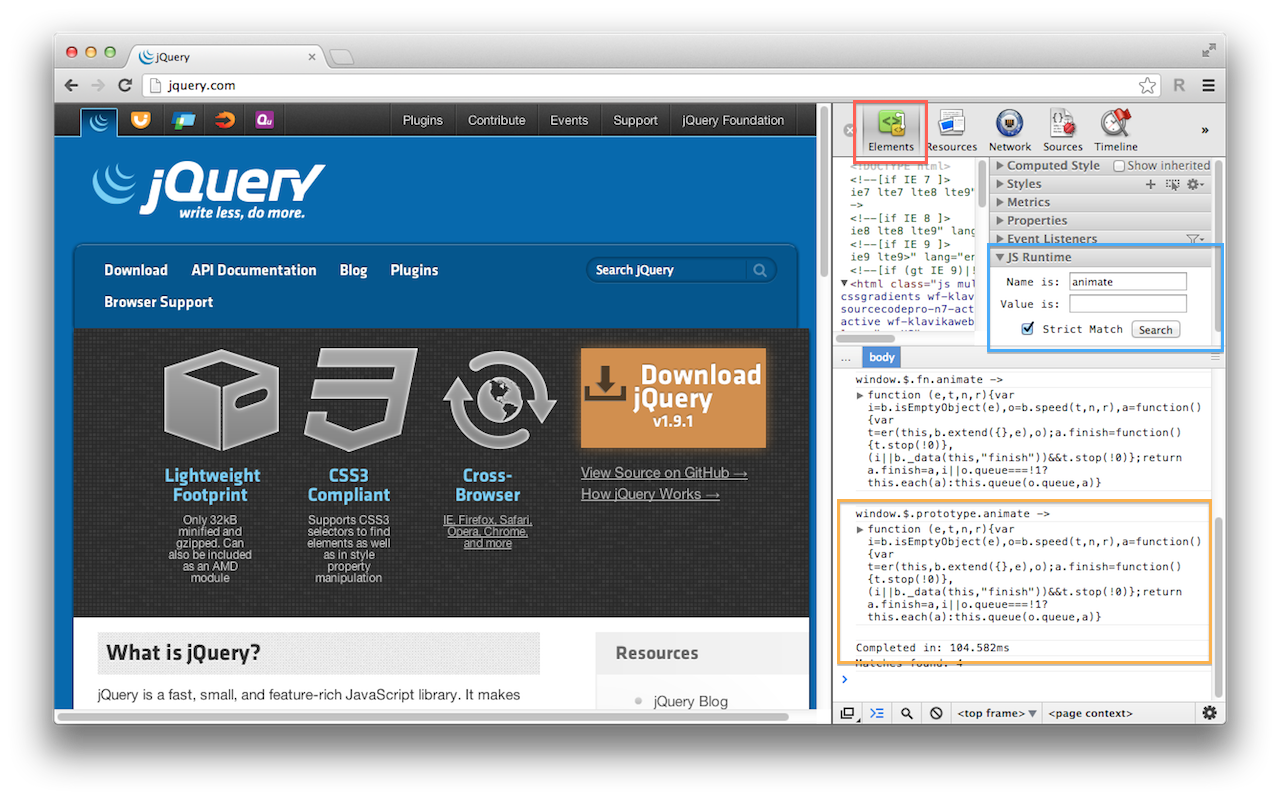Screen dimensions: 1280x800
Task: Follow the View Source on GitHub link
Action: (664, 473)
